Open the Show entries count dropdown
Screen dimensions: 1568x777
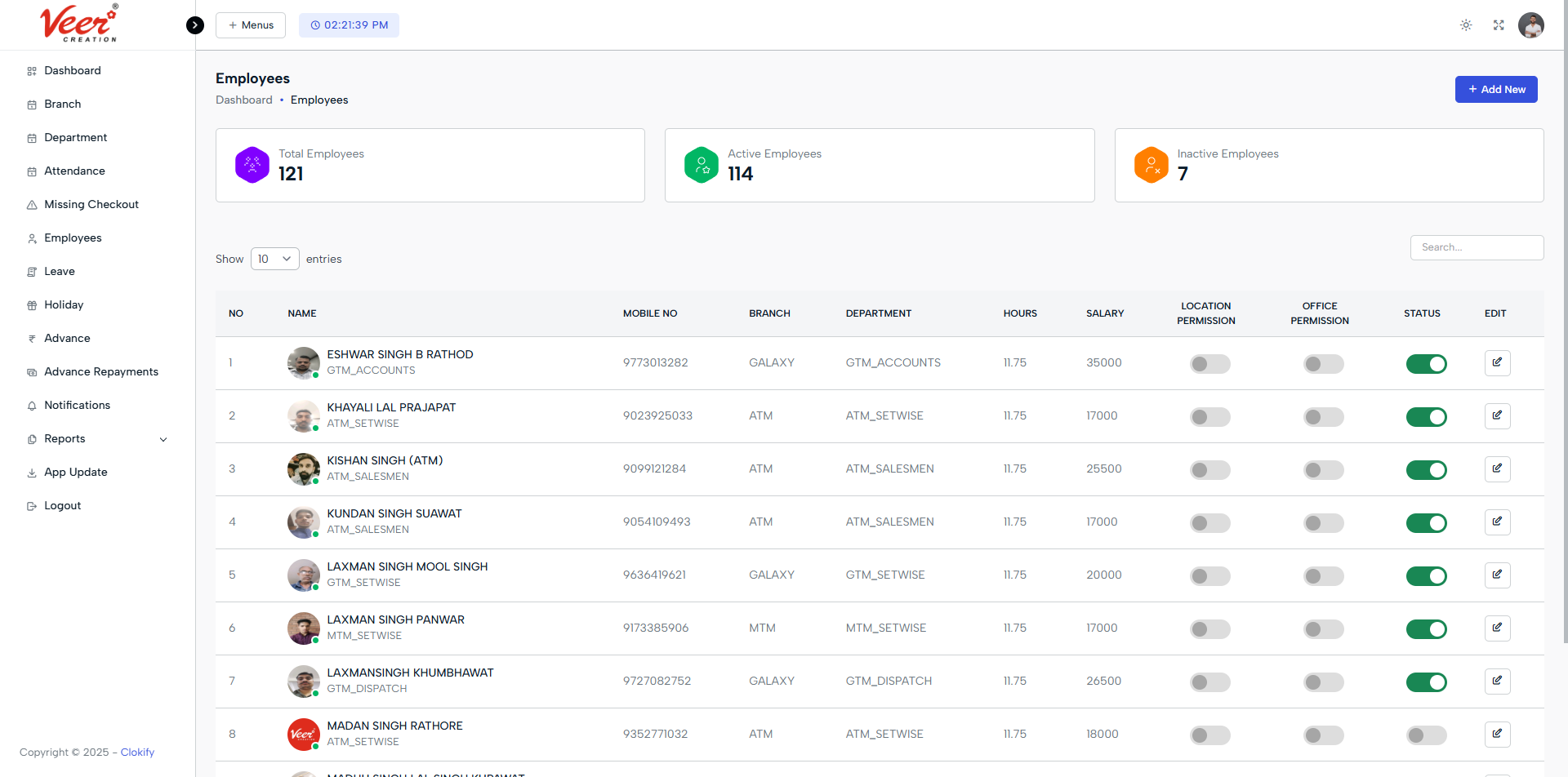tap(274, 259)
